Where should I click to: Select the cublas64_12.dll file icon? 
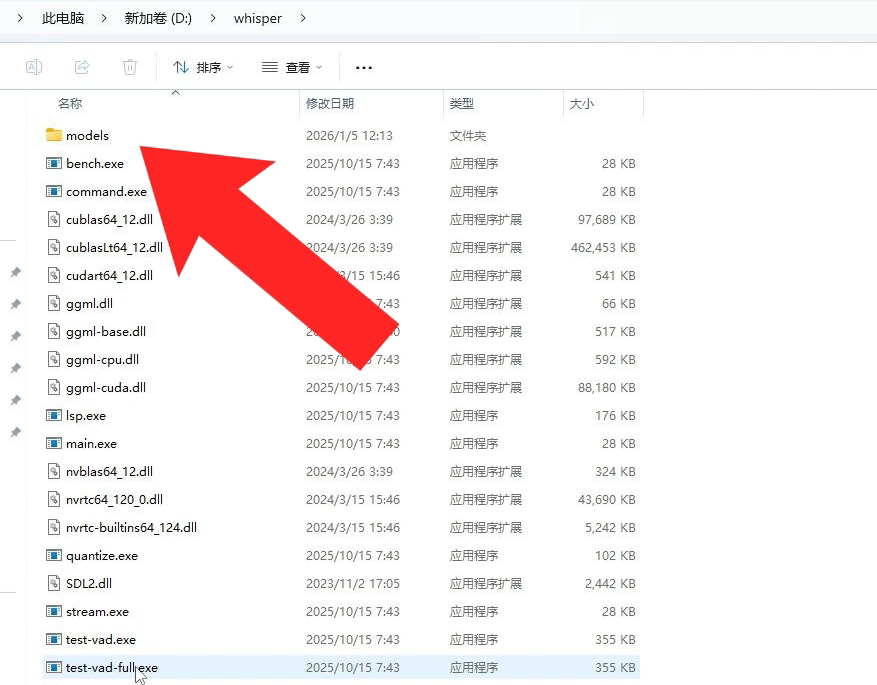[x=54, y=219]
